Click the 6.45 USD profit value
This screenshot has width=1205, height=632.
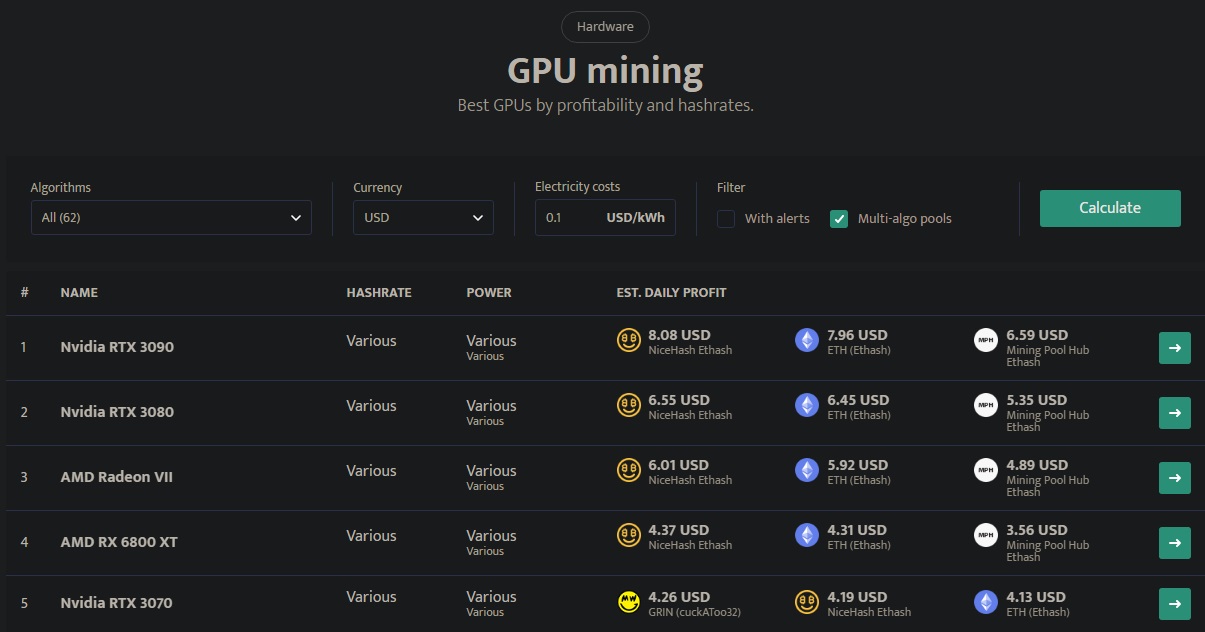pyautogui.click(x=857, y=400)
